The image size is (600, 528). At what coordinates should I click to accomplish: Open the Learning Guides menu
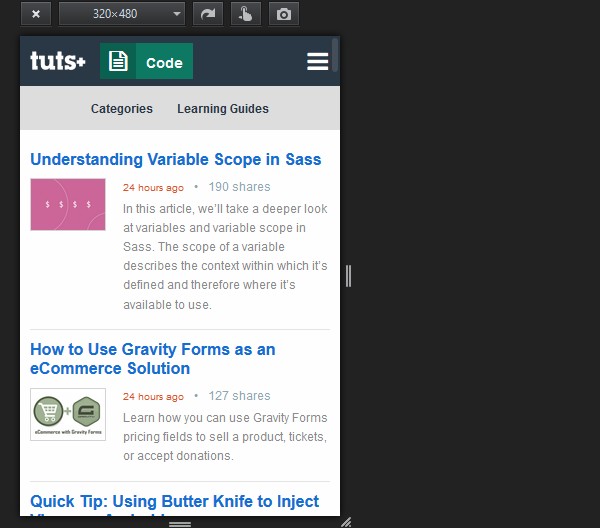point(223,109)
